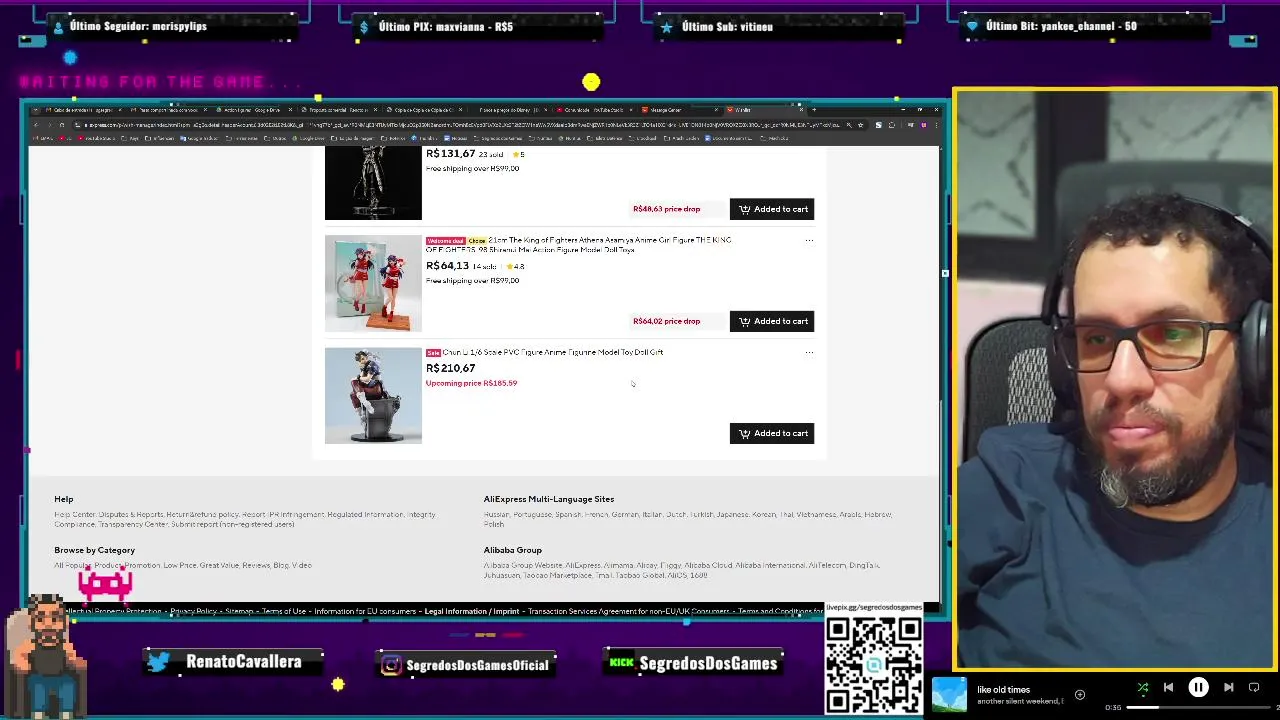Viewport: 1280px width, 720px height.
Task: Select Japanese in Multi-Language Sites
Action: 732,515
